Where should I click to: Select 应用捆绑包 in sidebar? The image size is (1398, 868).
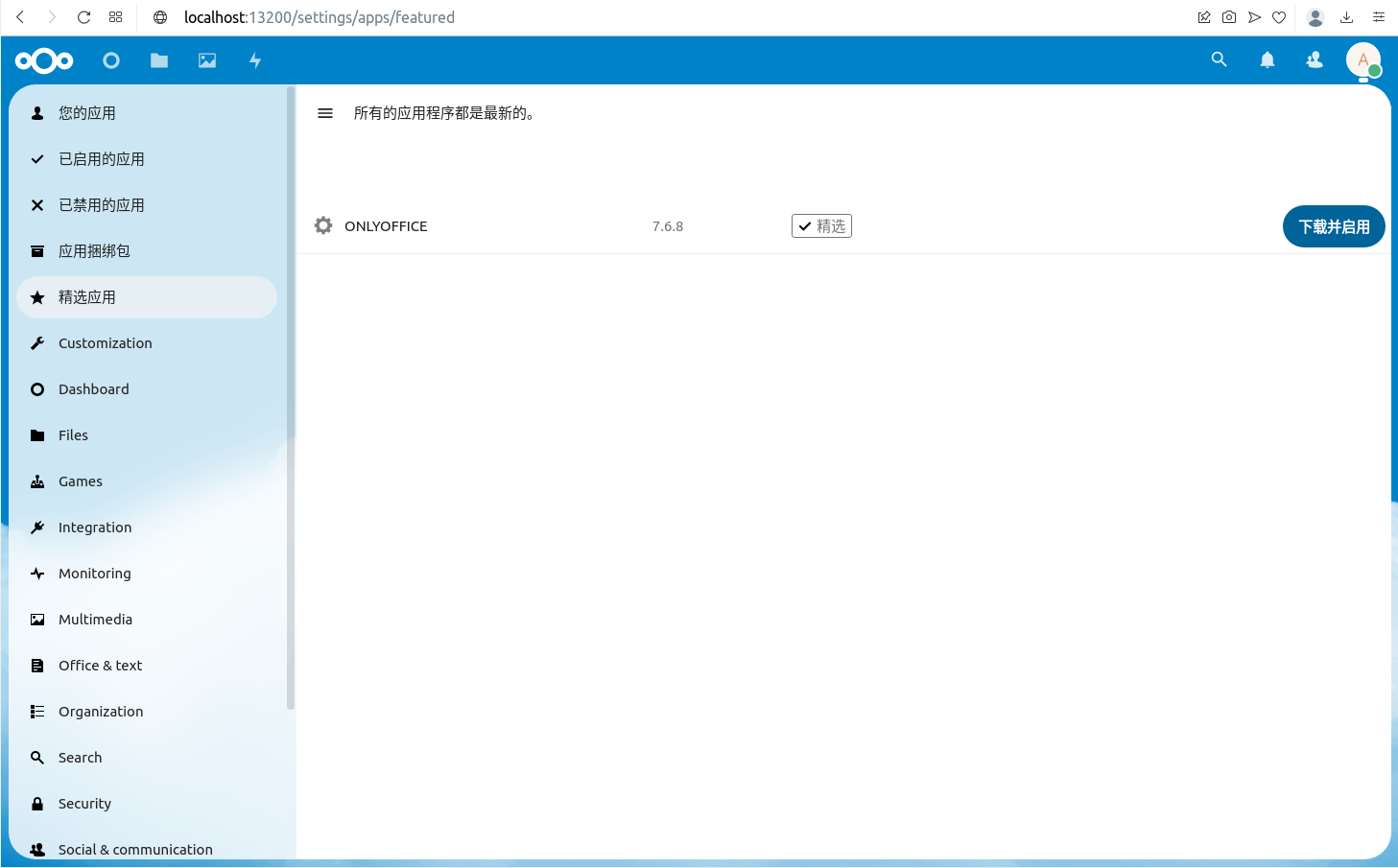tap(147, 251)
